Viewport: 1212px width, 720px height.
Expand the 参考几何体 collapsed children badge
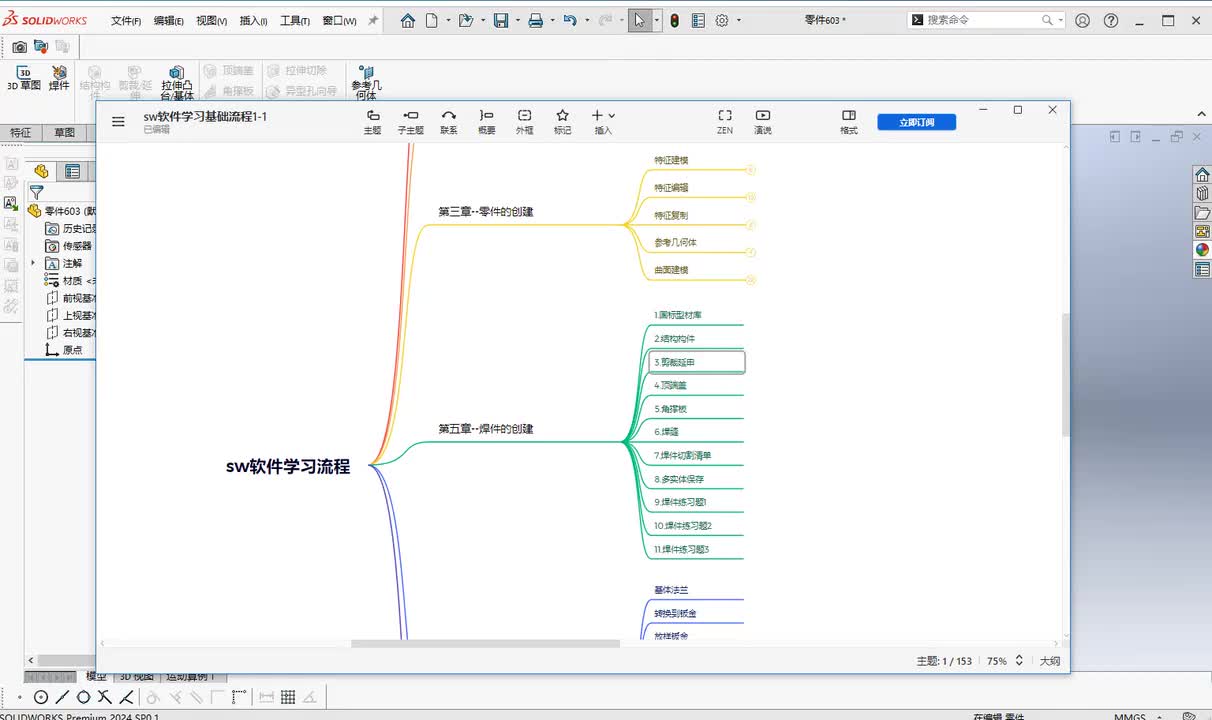pyautogui.click(x=750, y=253)
